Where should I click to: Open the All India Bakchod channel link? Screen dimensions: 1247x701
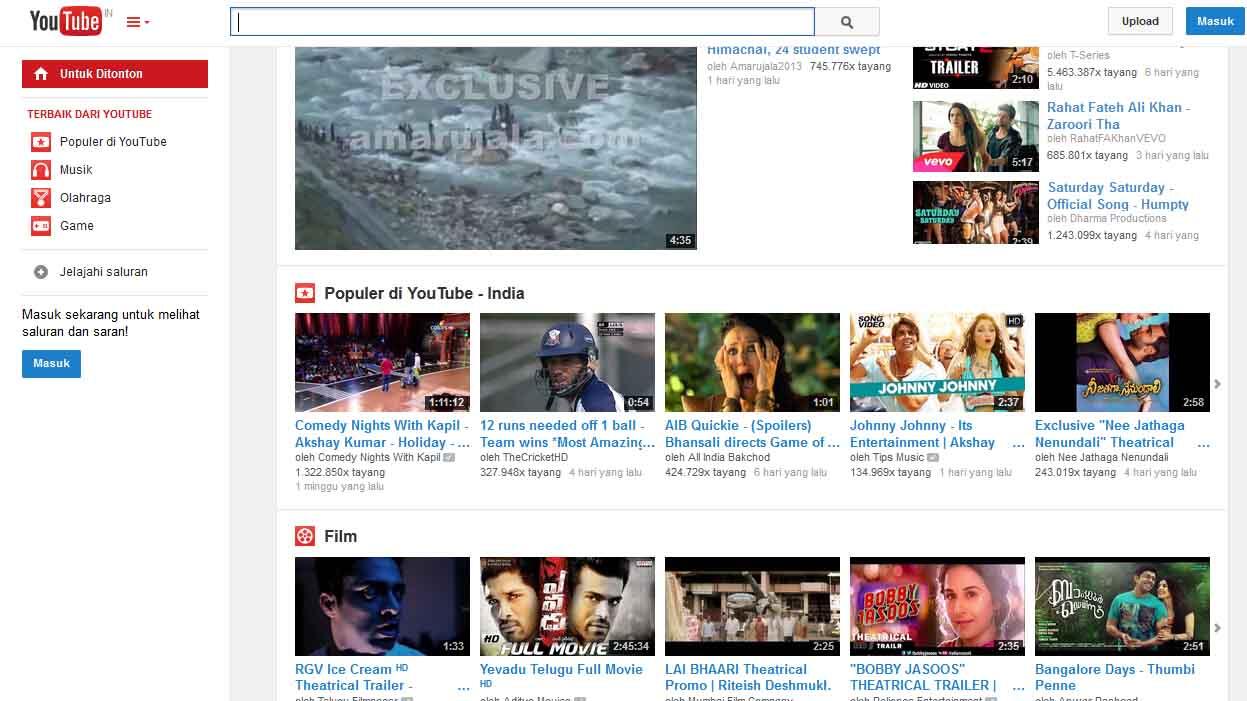(729, 458)
